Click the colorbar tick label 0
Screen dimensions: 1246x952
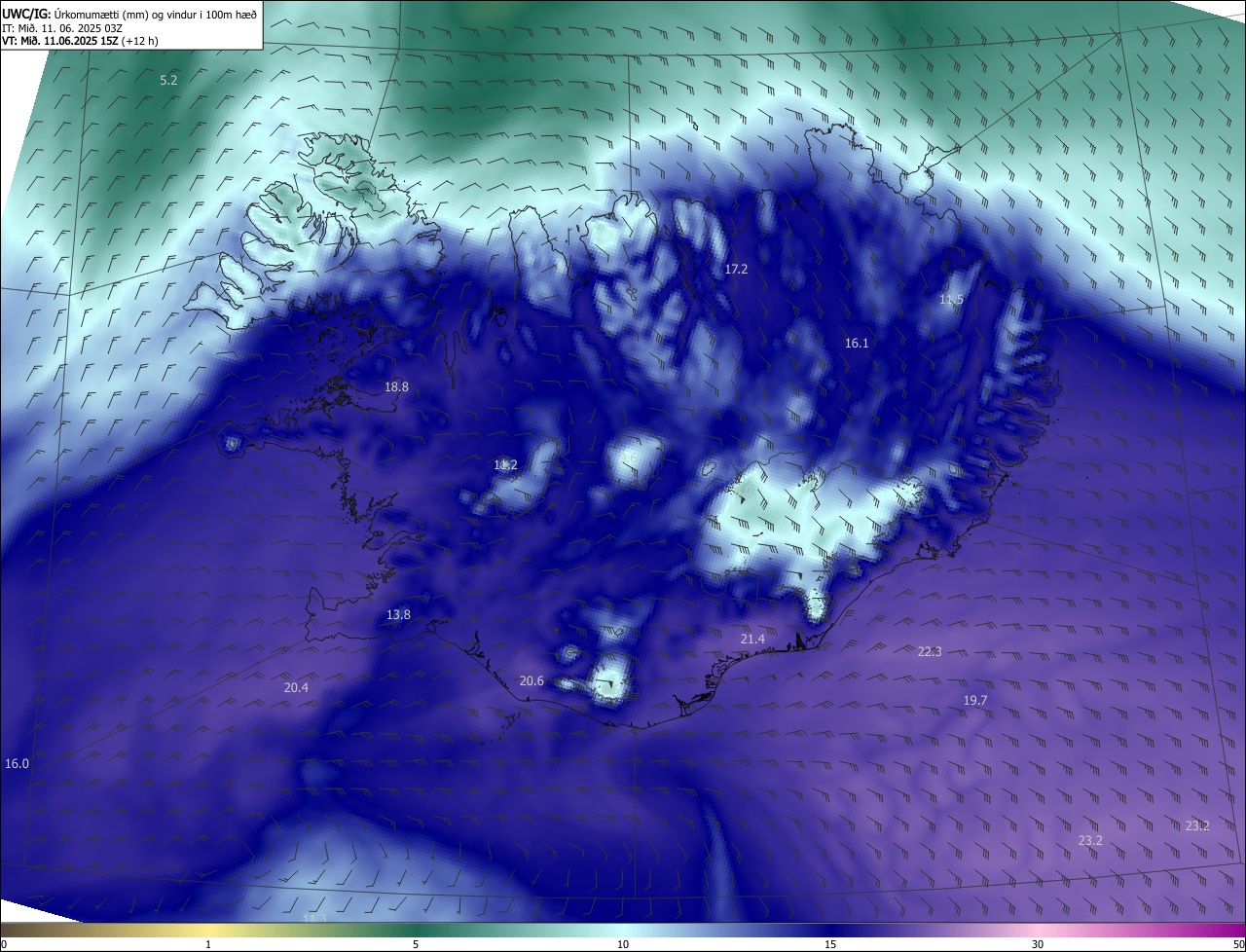pos(4,945)
